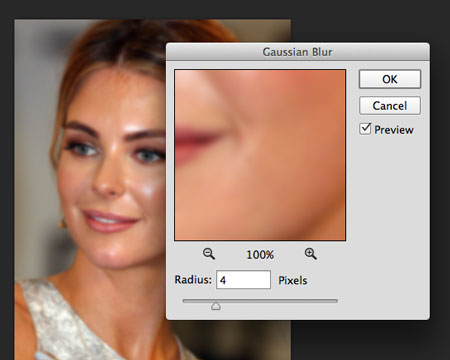The height and width of the screenshot is (360, 450).
Task: Click the lips in the canvas photo
Action: point(110,221)
